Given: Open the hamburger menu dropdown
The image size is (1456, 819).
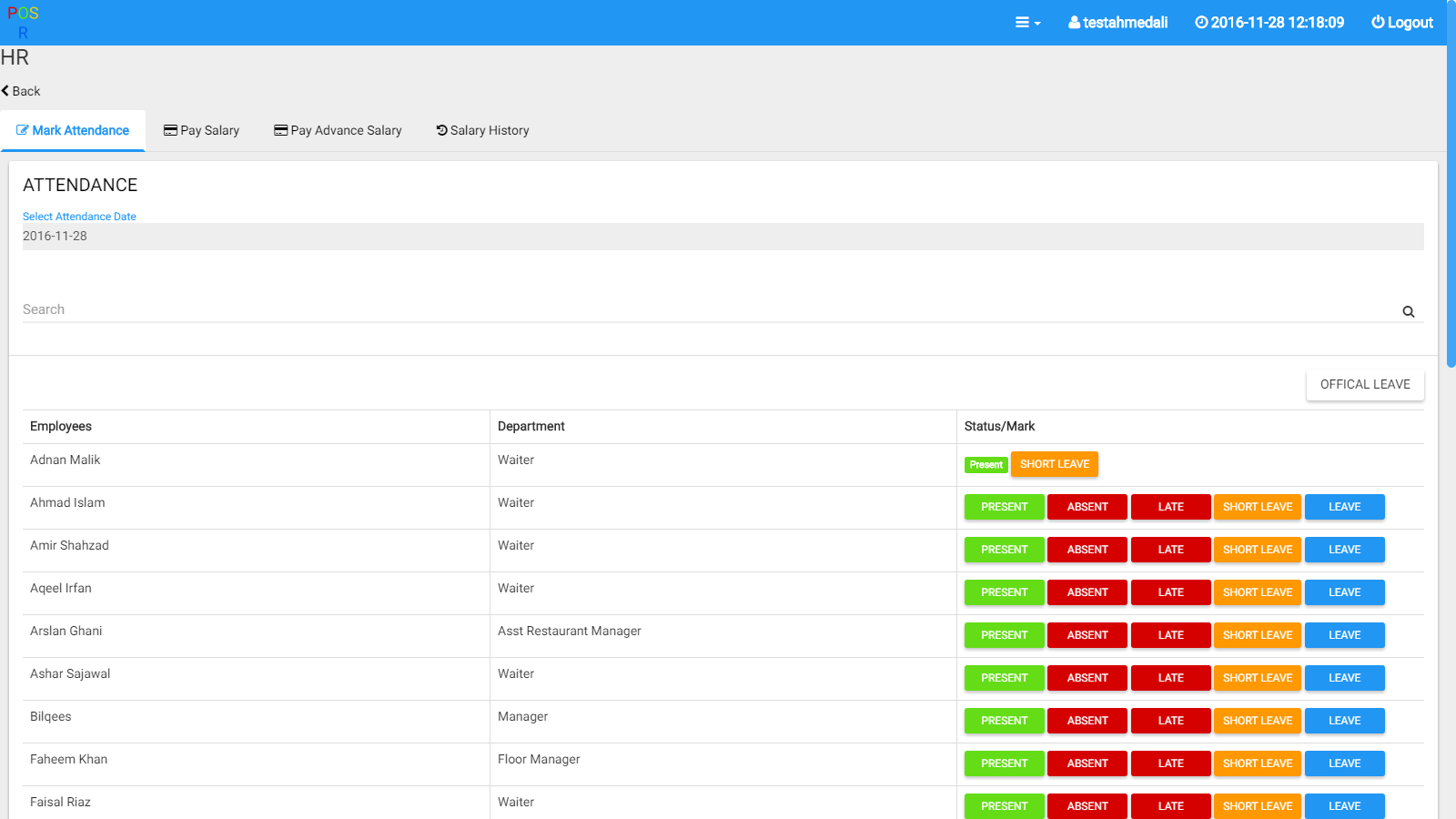Looking at the screenshot, I should pos(1027,23).
